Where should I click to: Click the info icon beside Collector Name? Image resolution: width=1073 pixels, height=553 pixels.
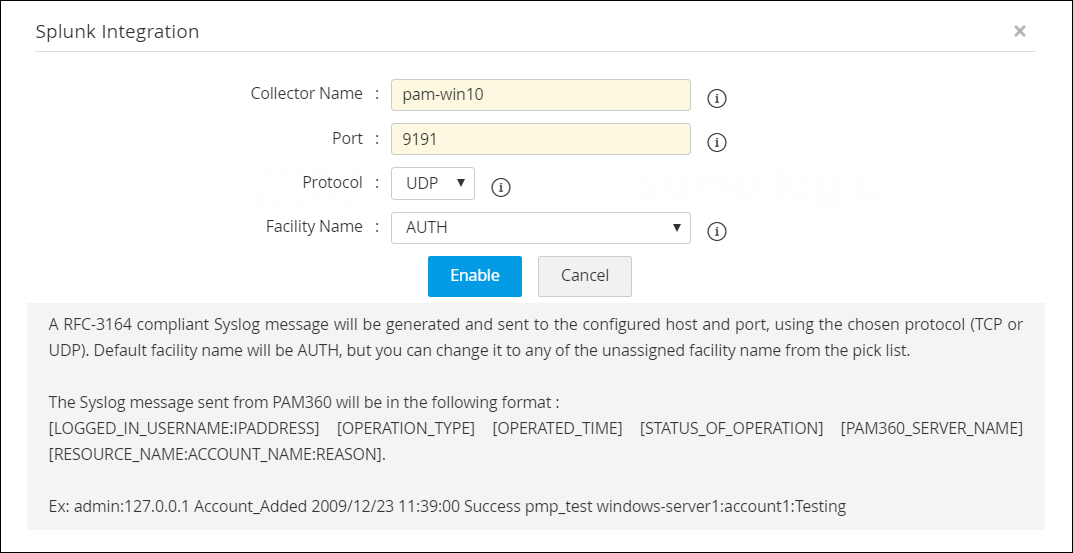(716, 99)
